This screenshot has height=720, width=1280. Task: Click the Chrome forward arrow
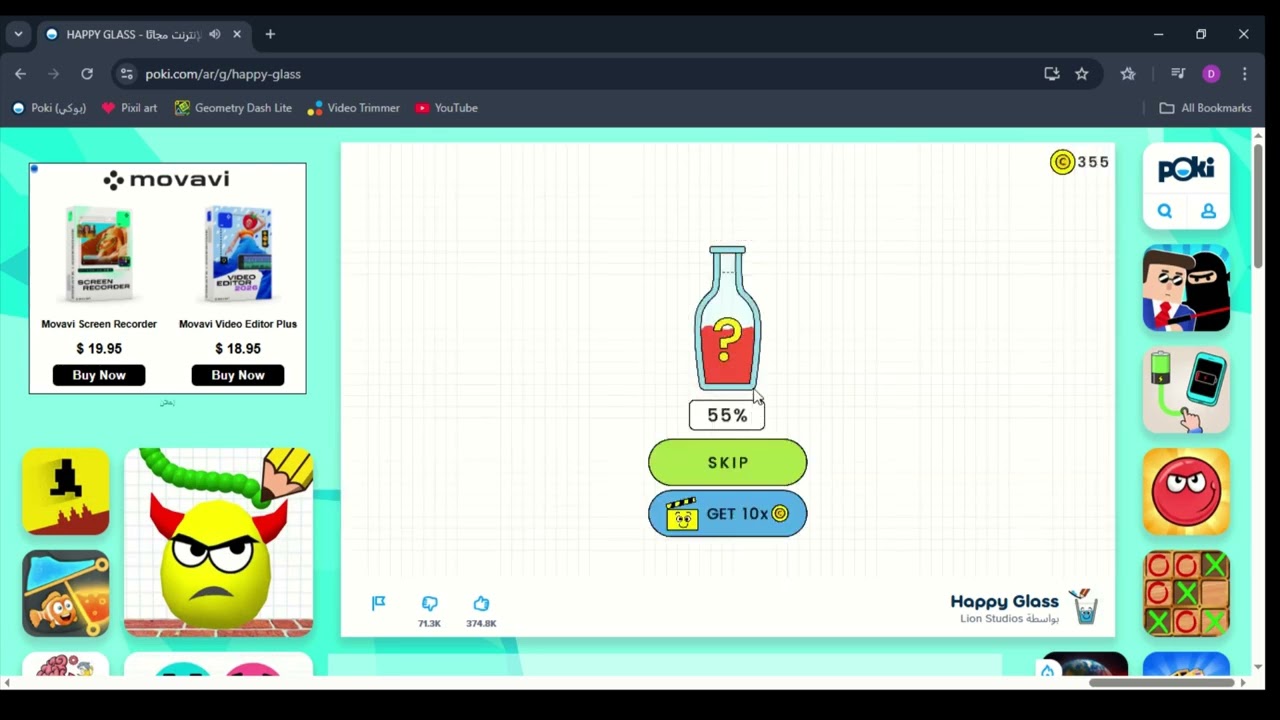[x=53, y=74]
